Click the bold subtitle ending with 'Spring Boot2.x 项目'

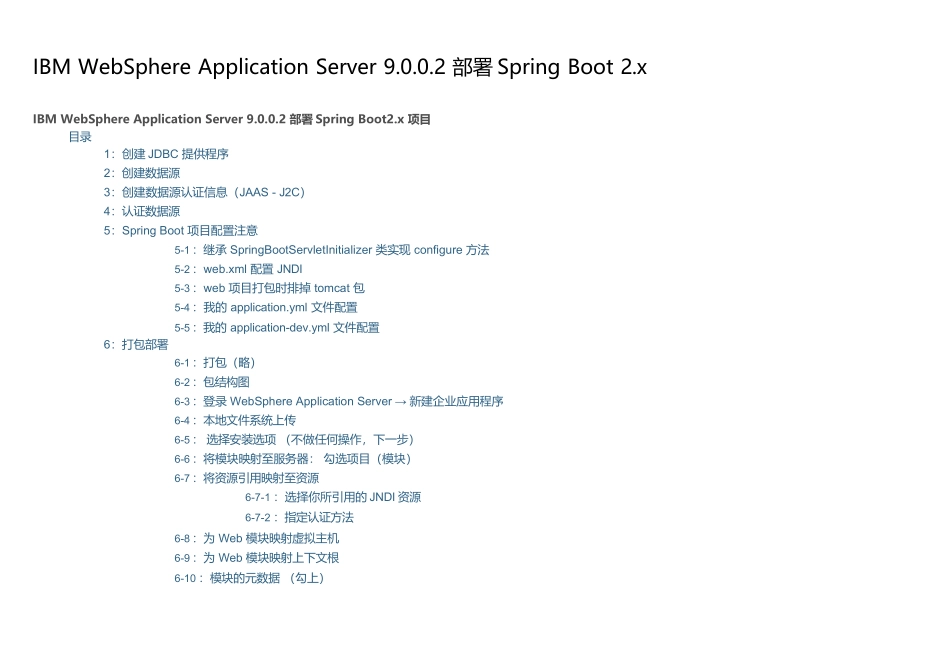tap(231, 119)
